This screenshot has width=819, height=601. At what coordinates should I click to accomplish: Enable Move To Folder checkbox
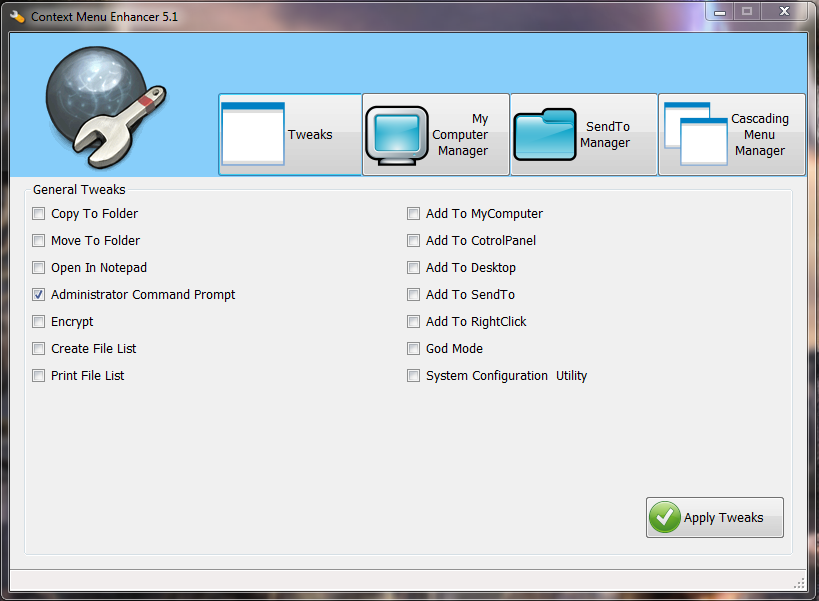(39, 241)
